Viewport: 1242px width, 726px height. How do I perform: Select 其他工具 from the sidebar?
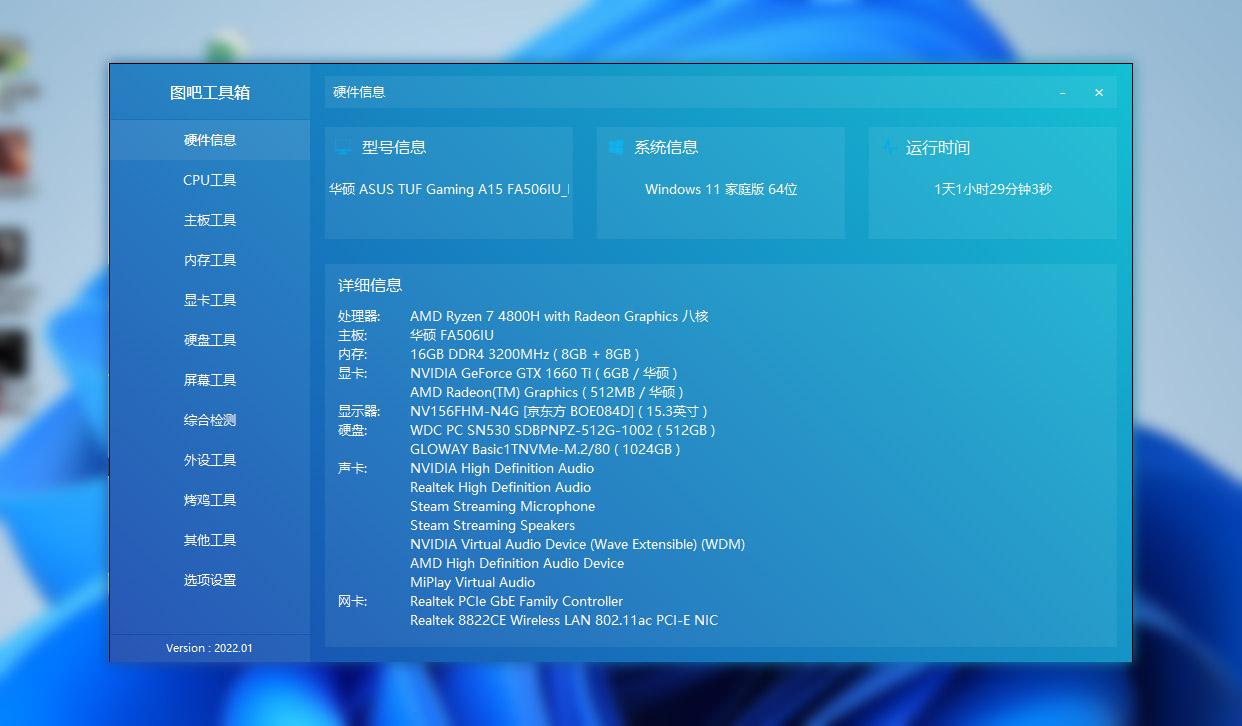(210, 540)
